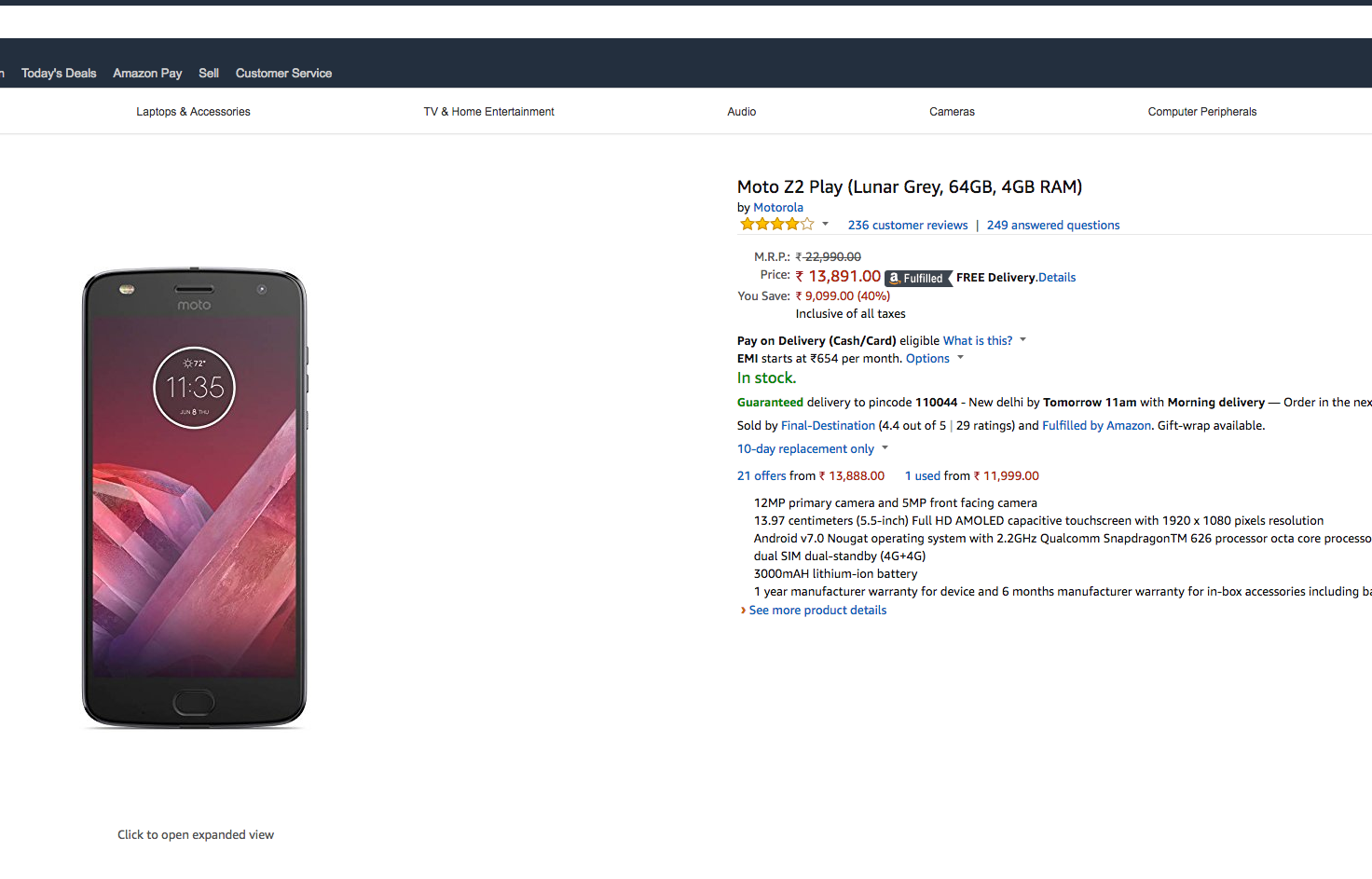Read the 236 customer reviews
Screen dimensions: 1372x879
(908, 226)
